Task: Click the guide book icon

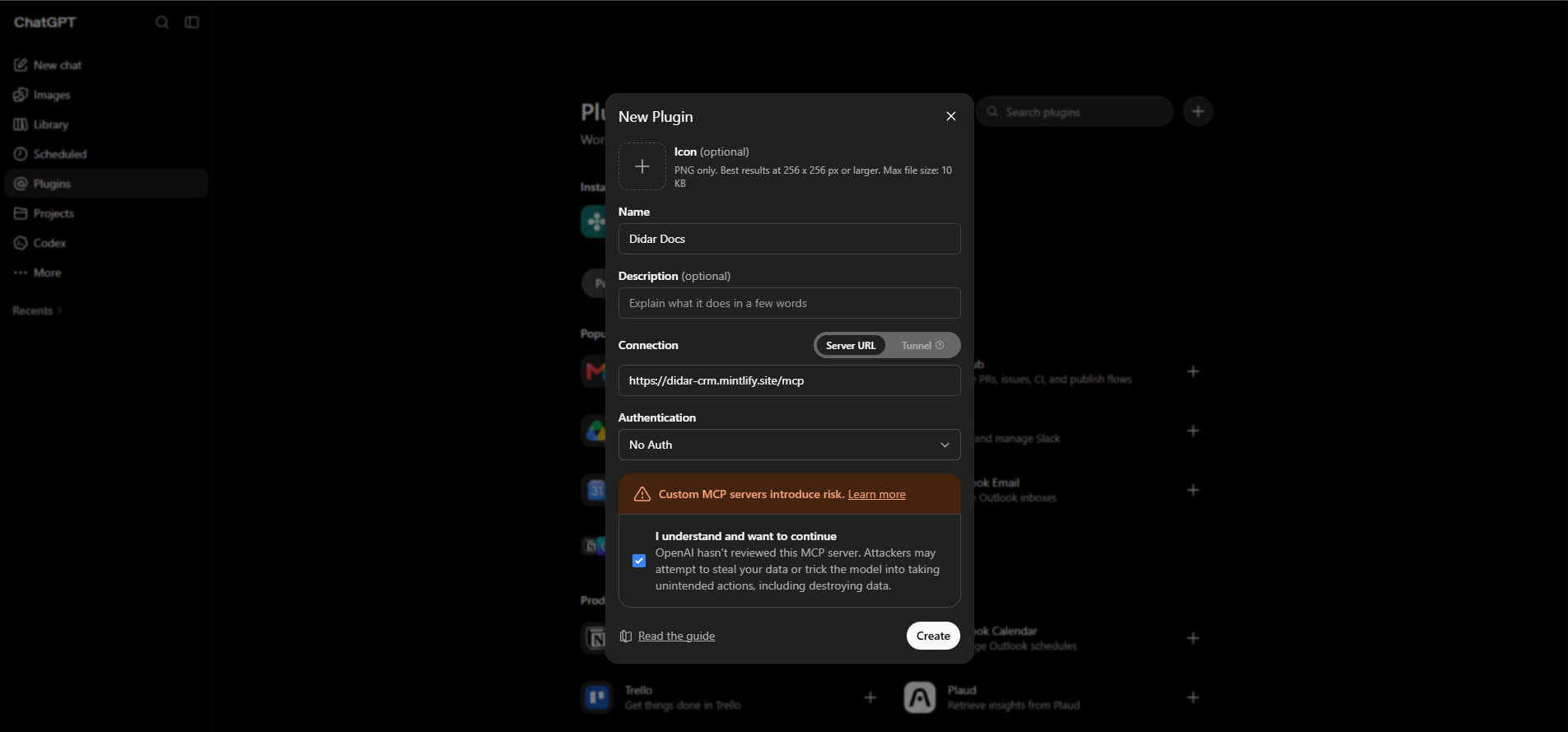Action: point(626,636)
